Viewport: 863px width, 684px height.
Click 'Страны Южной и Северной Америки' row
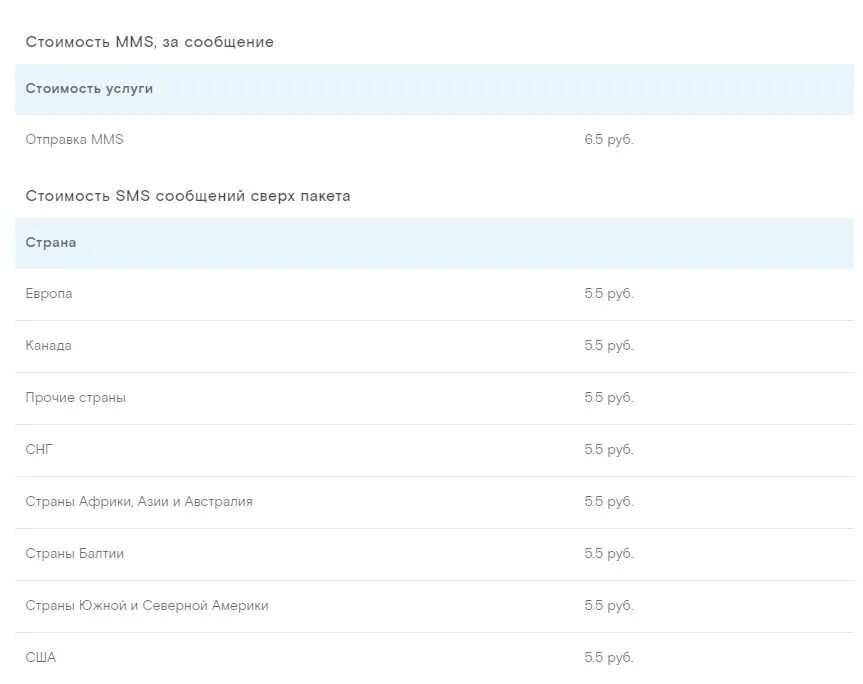point(434,606)
